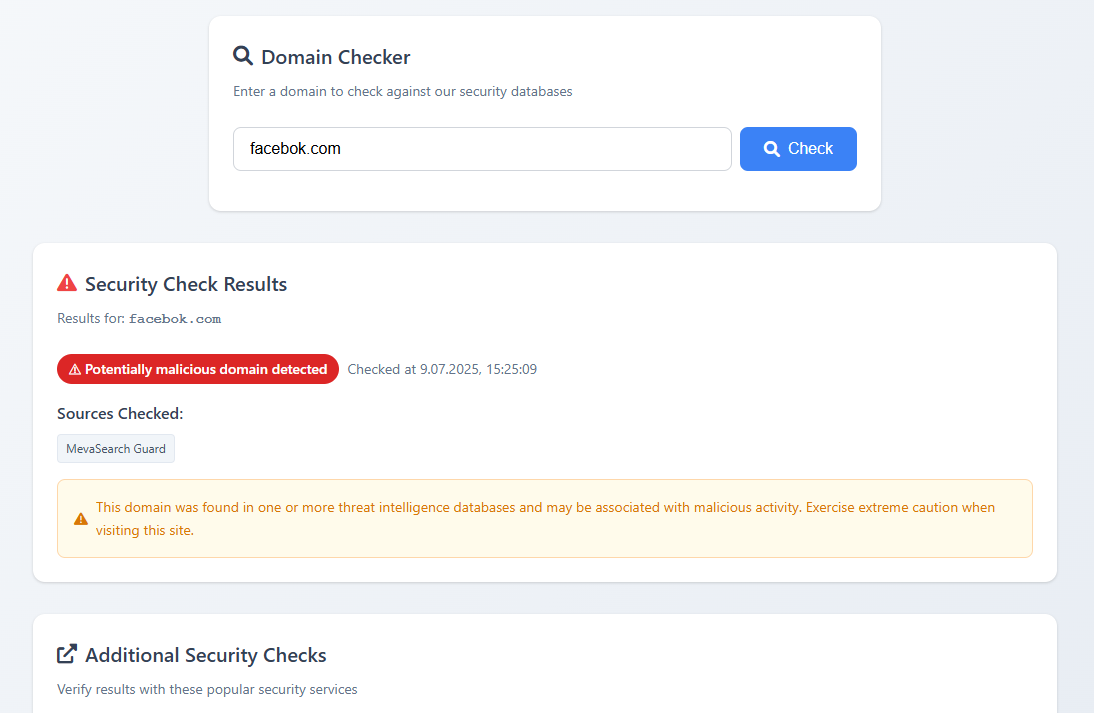
Task: Click the Verify results with popular services text
Action: [x=207, y=689]
